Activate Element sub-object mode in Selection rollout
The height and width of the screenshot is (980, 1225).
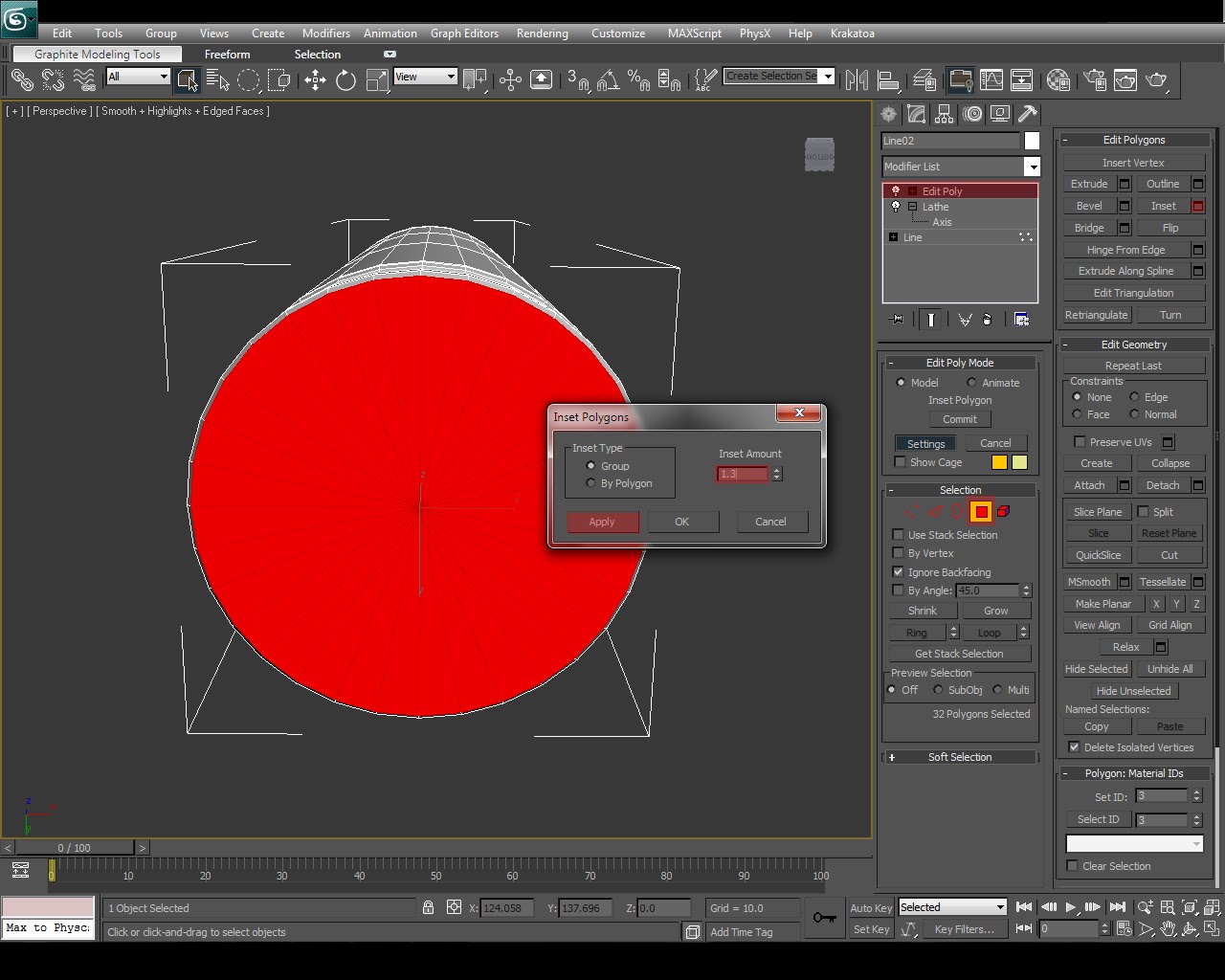coord(1002,511)
